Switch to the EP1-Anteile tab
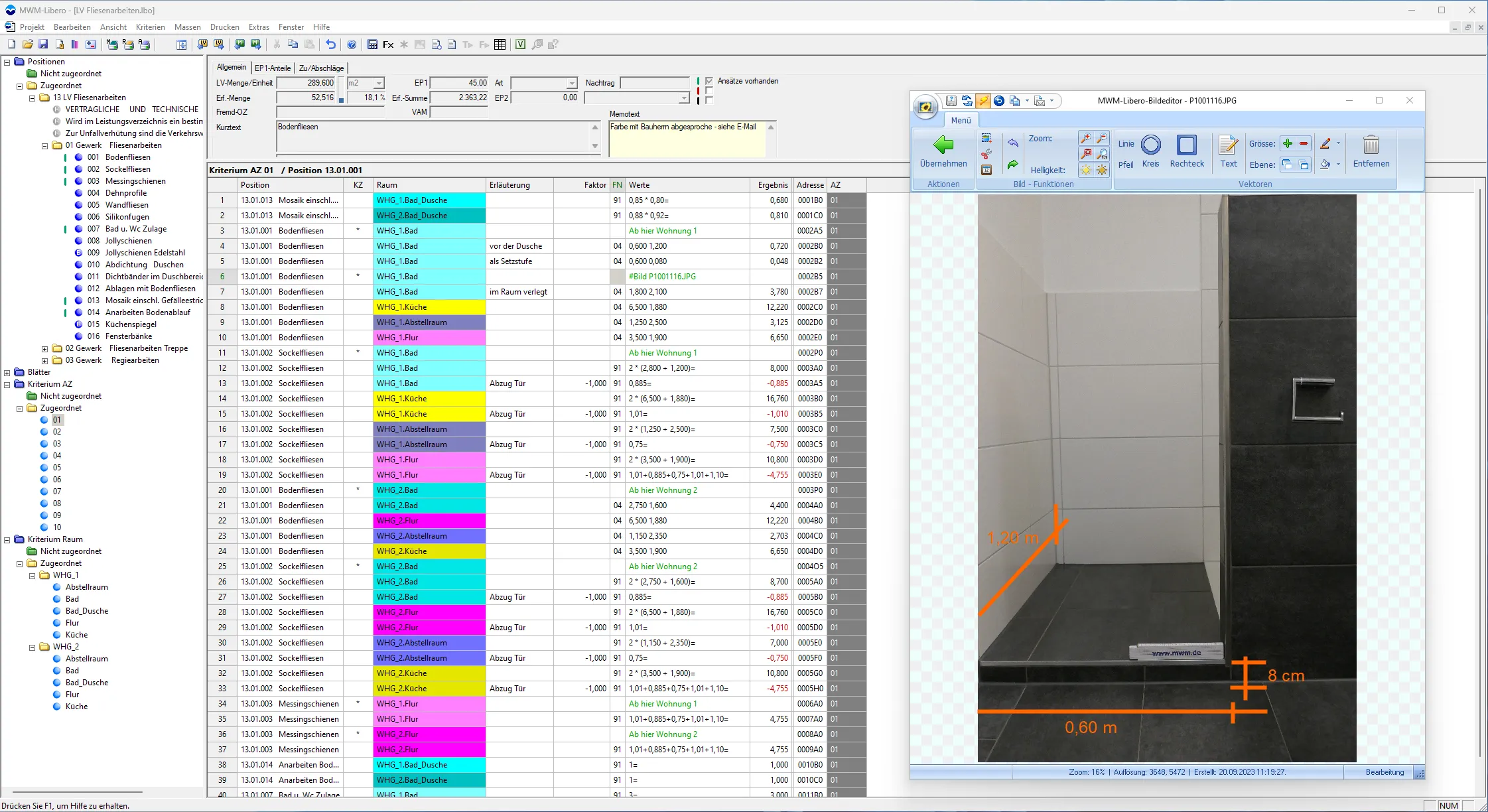1488x812 pixels. pos(273,68)
